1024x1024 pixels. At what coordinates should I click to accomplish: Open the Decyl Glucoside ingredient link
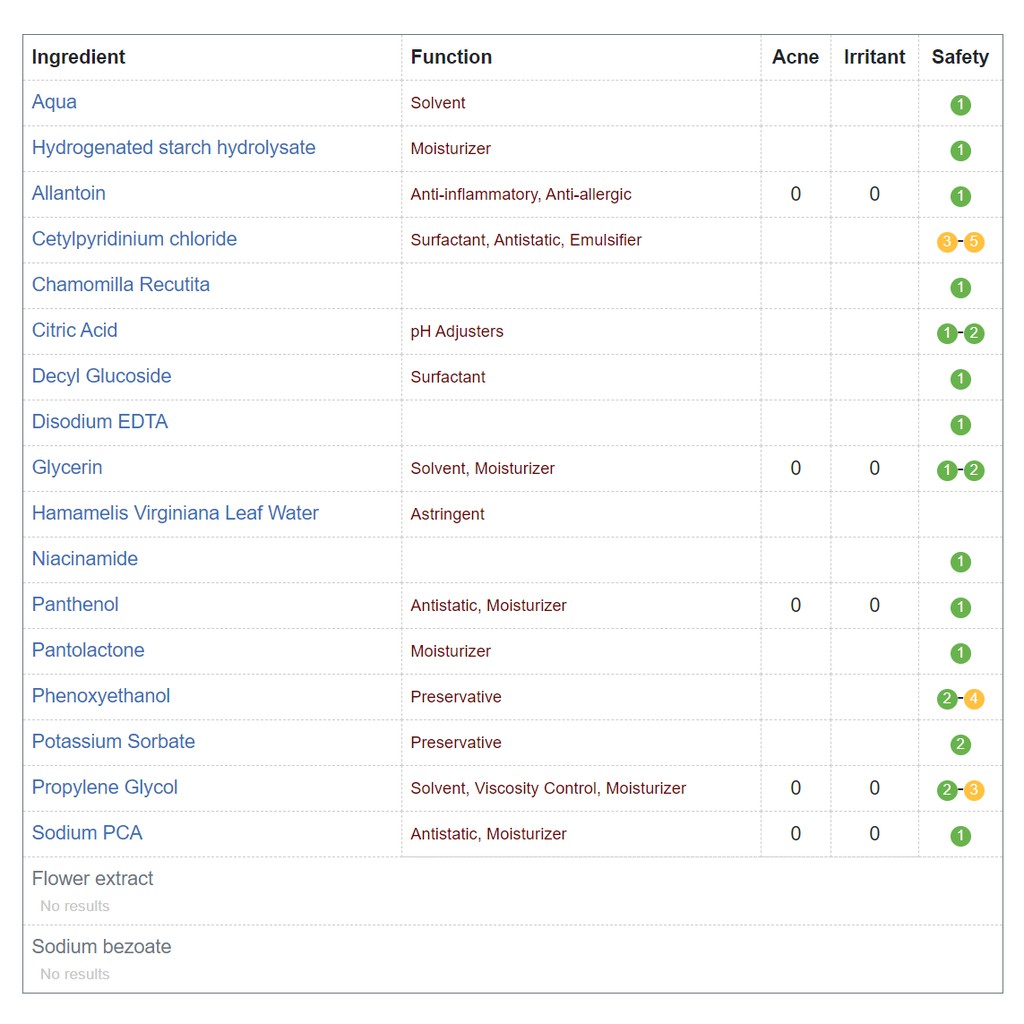point(101,376)
